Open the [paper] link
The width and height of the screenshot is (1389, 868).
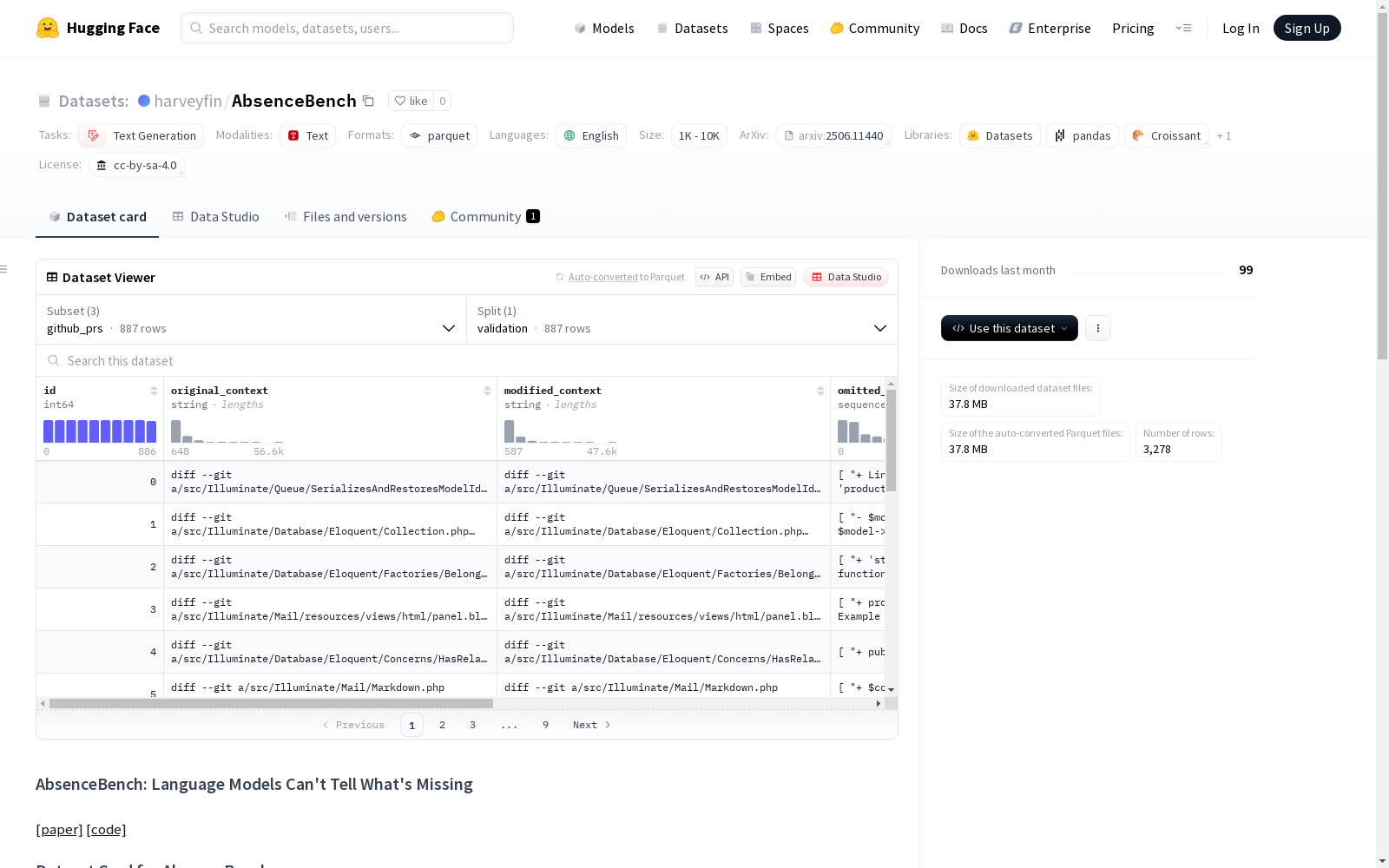[59, 830]
